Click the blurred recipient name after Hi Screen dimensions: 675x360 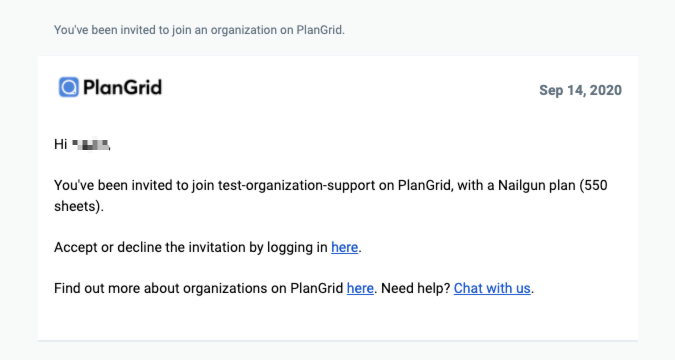click(90, 144)
